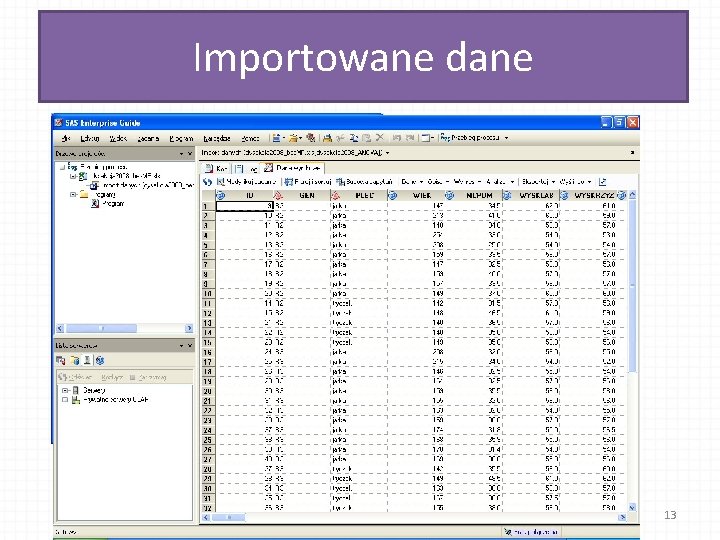Viewport: 720px width, 540px height.
Task: Click the character type icon of PLEC column
Action: 336,195
